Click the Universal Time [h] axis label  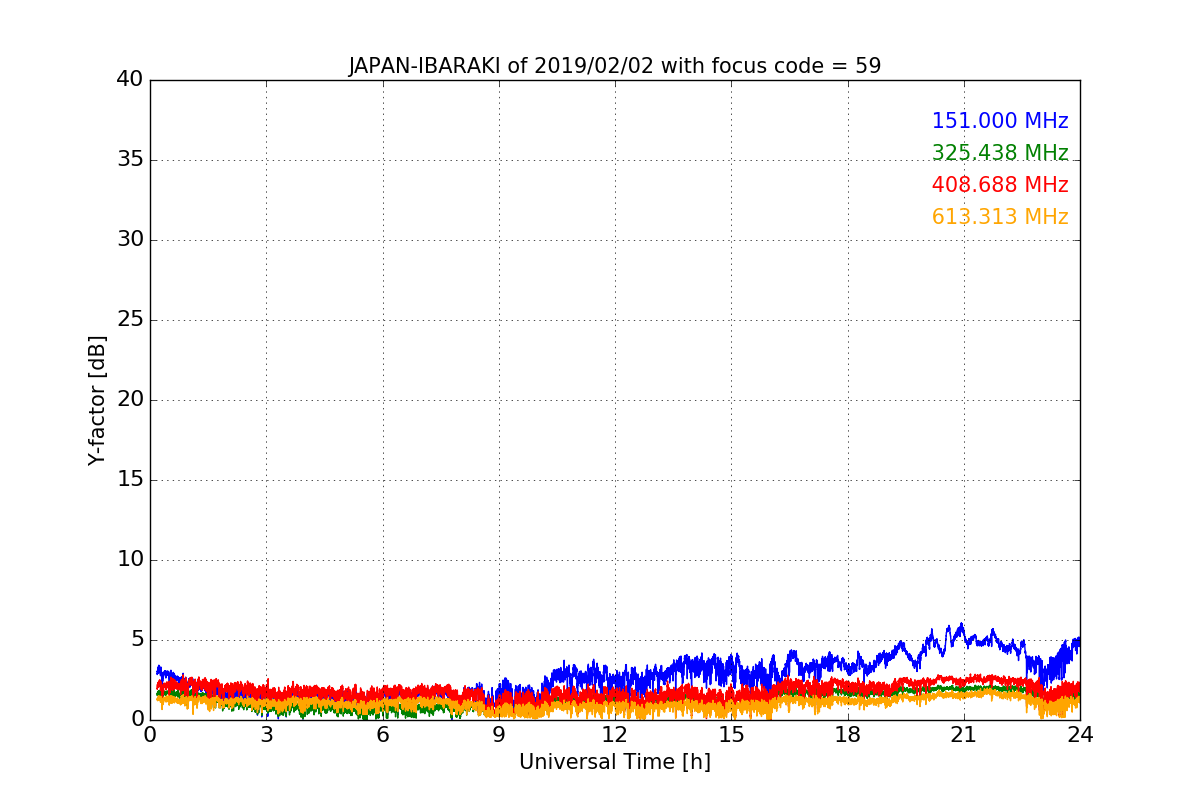coord(615,762)
